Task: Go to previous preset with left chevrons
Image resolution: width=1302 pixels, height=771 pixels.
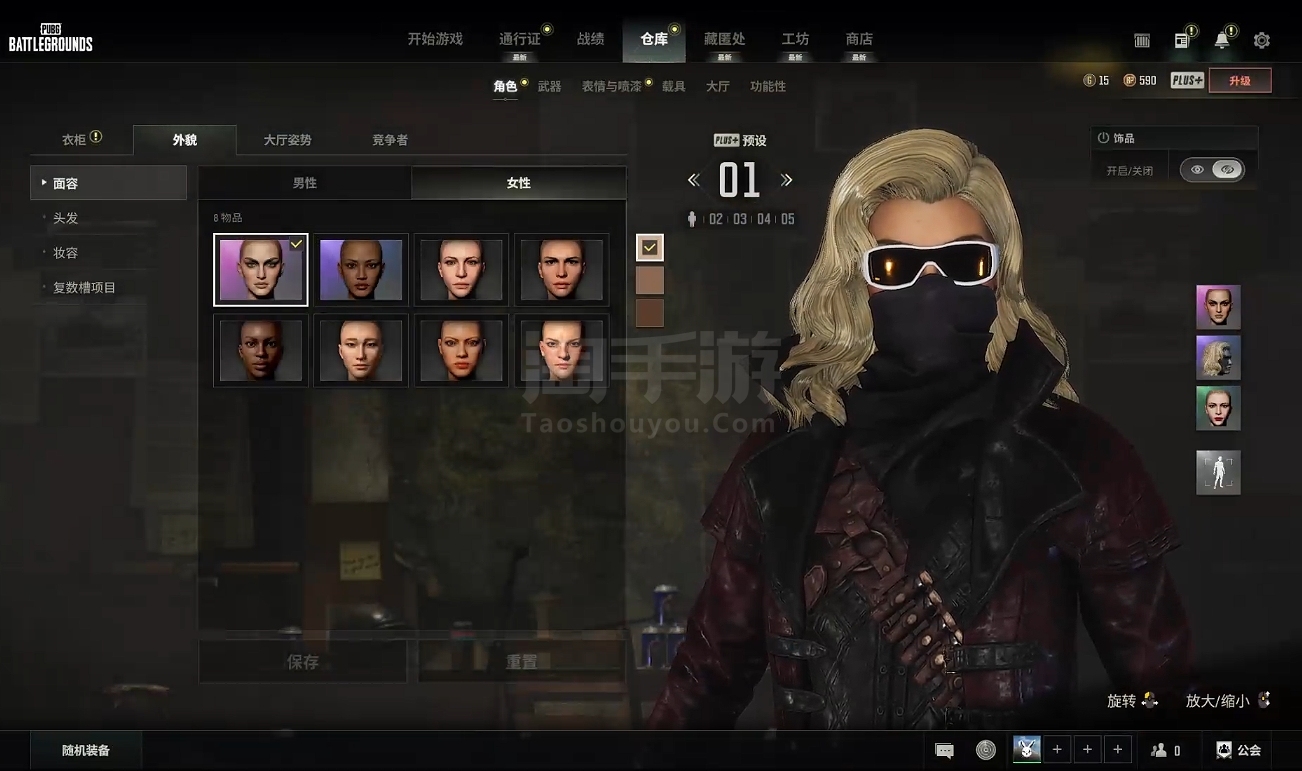Action: (x=694, y=180)
